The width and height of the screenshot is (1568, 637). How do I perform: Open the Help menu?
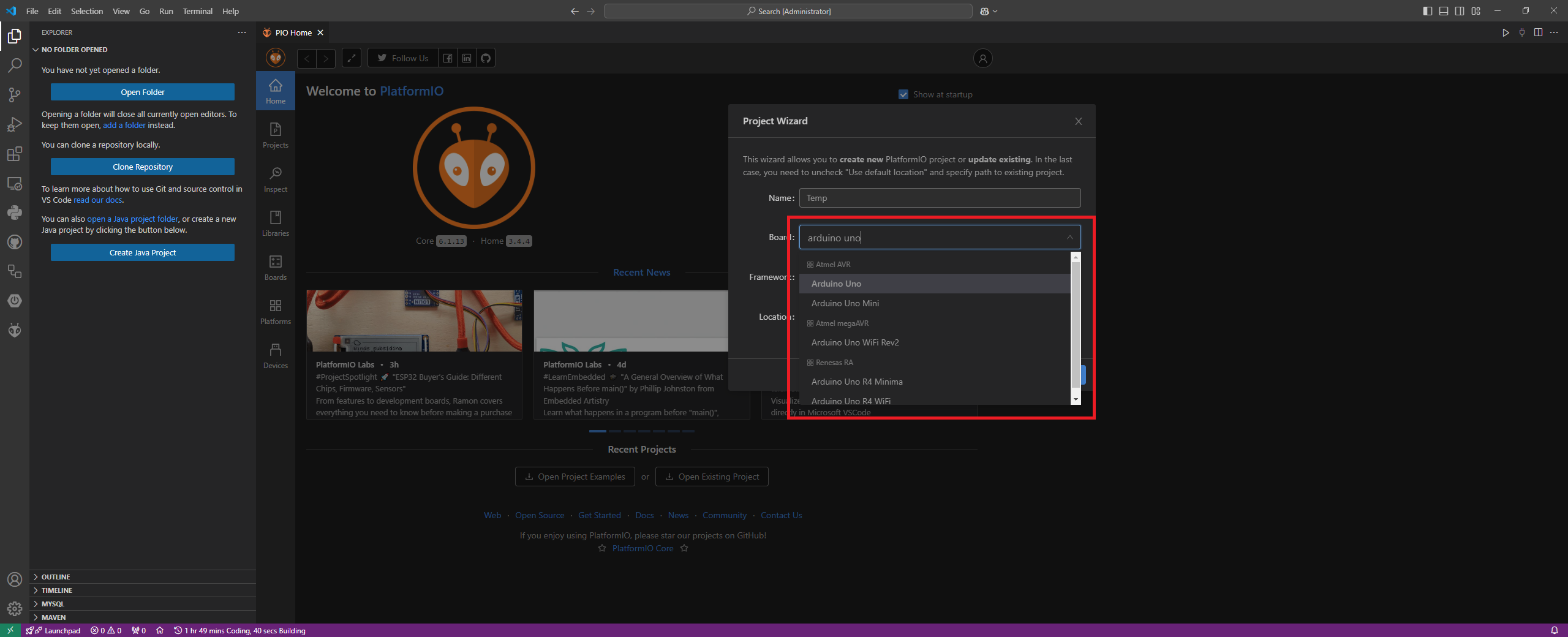click(x=230, y=11)
